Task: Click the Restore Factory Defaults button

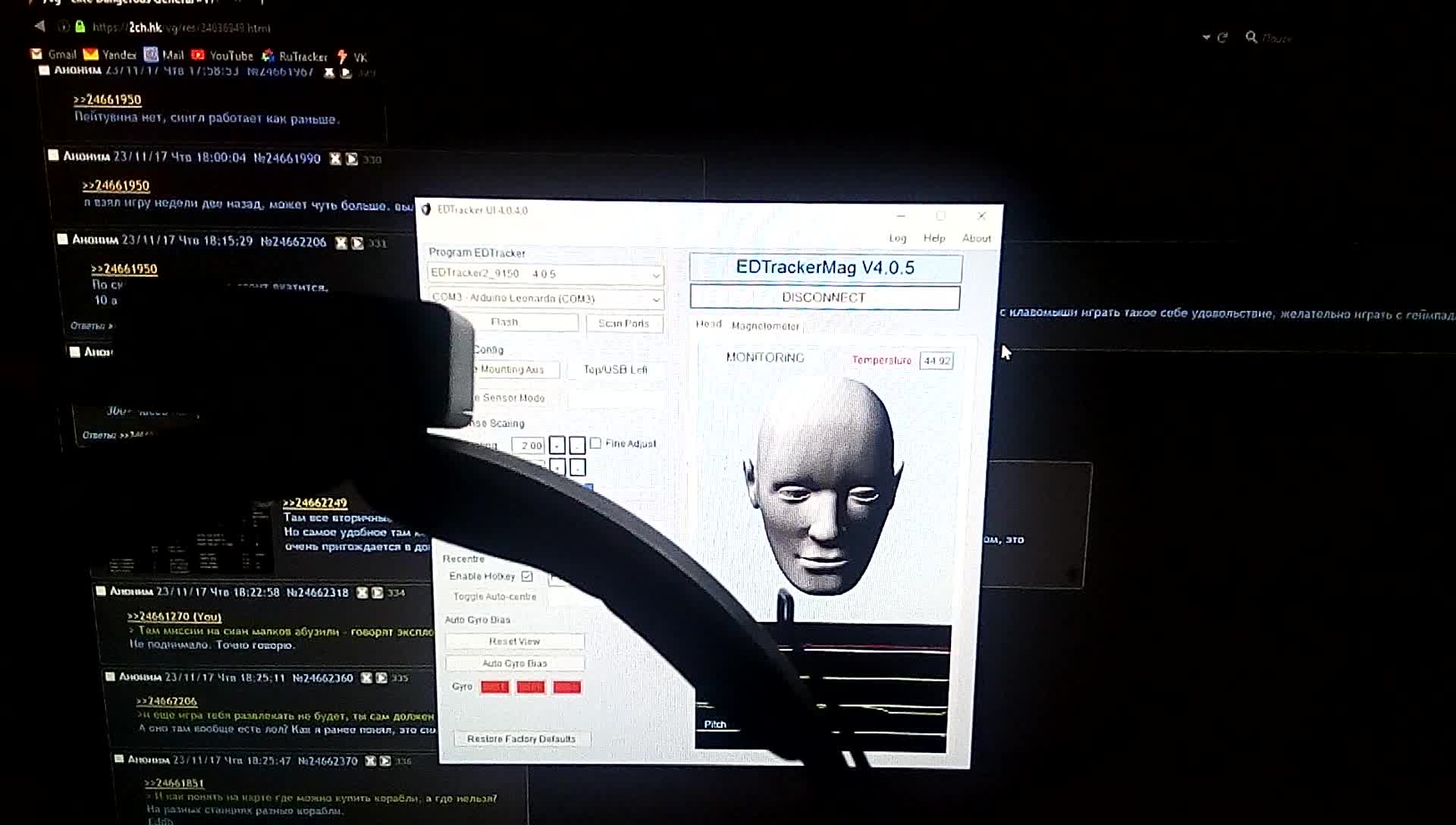Action: point(521,739)
